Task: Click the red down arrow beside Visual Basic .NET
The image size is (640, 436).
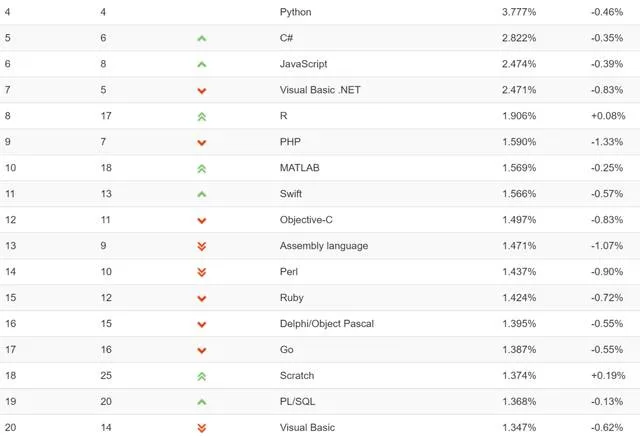Action: click(x=202, y=90)
